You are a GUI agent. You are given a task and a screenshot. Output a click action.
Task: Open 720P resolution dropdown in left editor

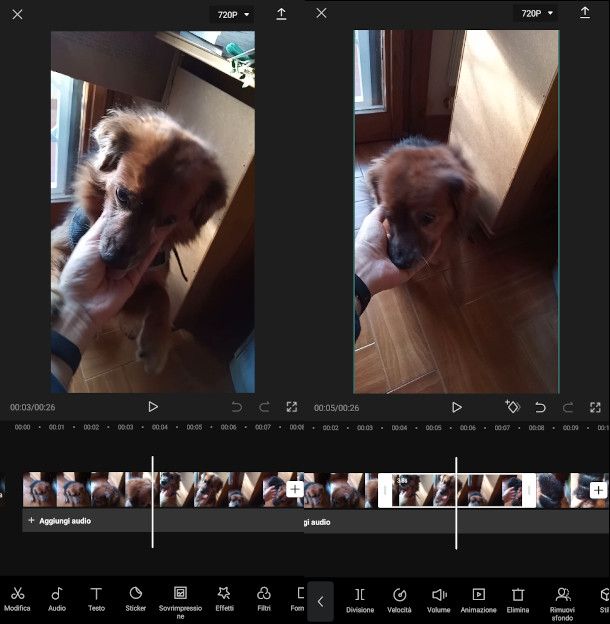233,15
